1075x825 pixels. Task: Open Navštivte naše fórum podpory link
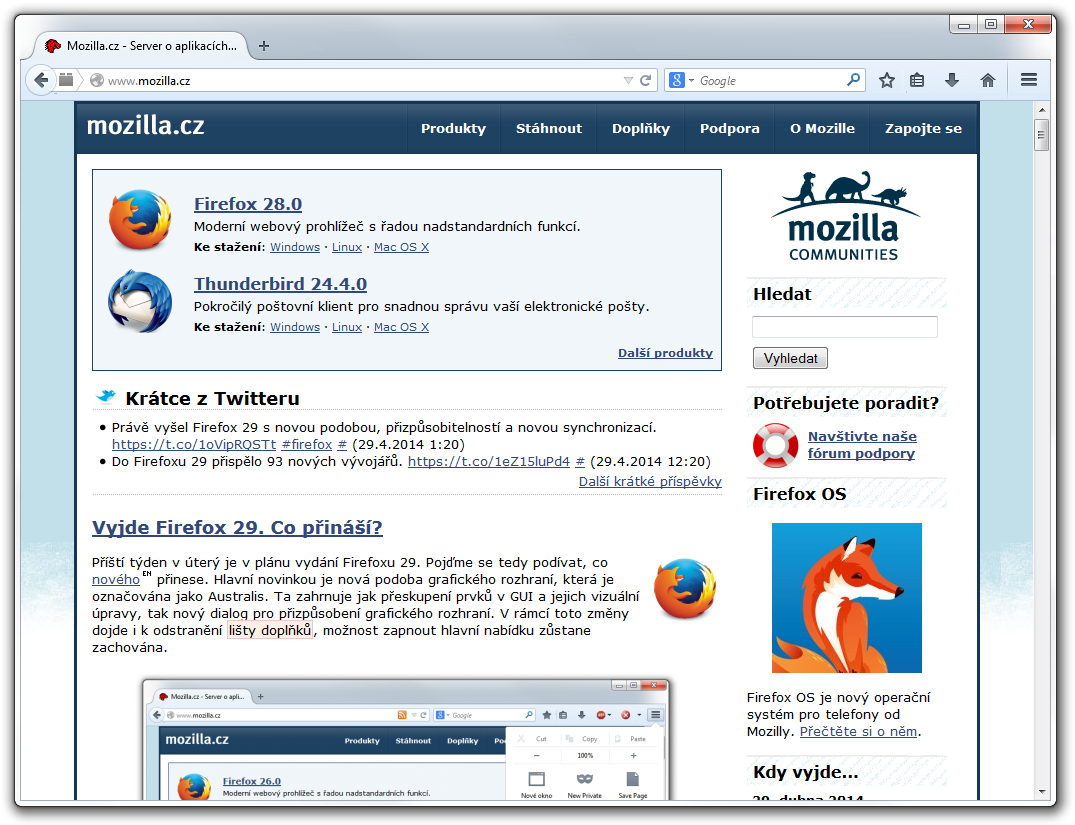click(x=862, y=444)
